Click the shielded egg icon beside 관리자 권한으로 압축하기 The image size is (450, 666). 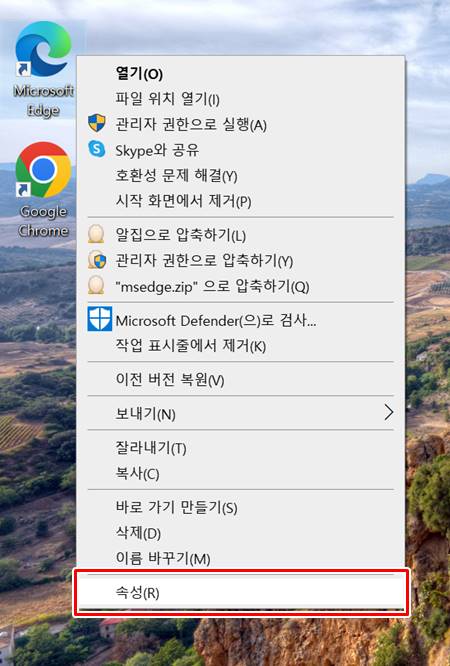tap(97, 260)
